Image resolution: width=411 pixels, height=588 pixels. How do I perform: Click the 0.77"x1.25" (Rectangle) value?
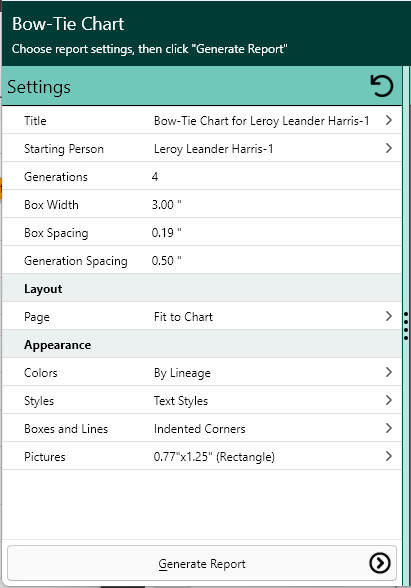coord(214,457)
